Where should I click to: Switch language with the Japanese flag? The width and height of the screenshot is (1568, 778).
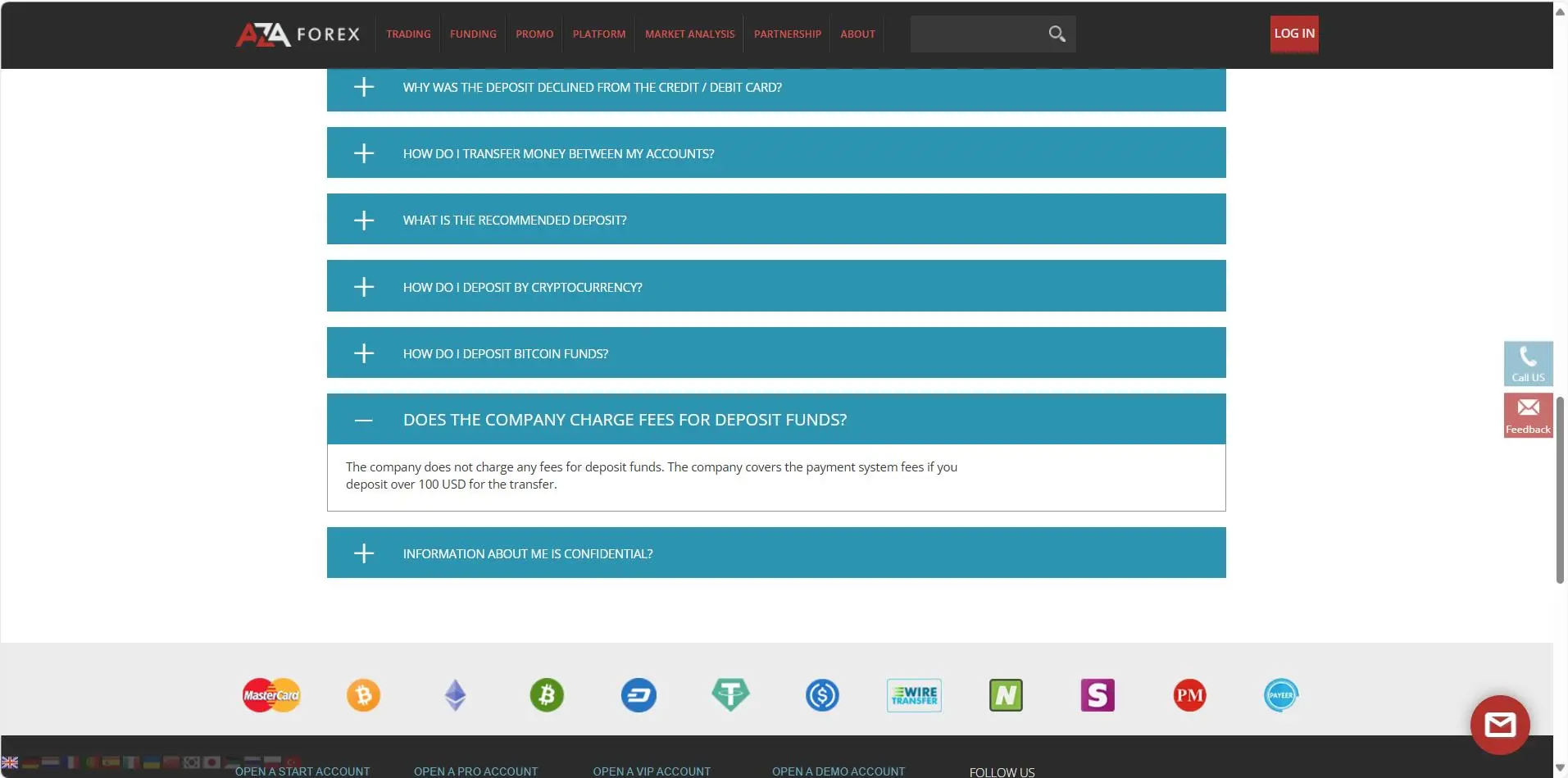211,762
